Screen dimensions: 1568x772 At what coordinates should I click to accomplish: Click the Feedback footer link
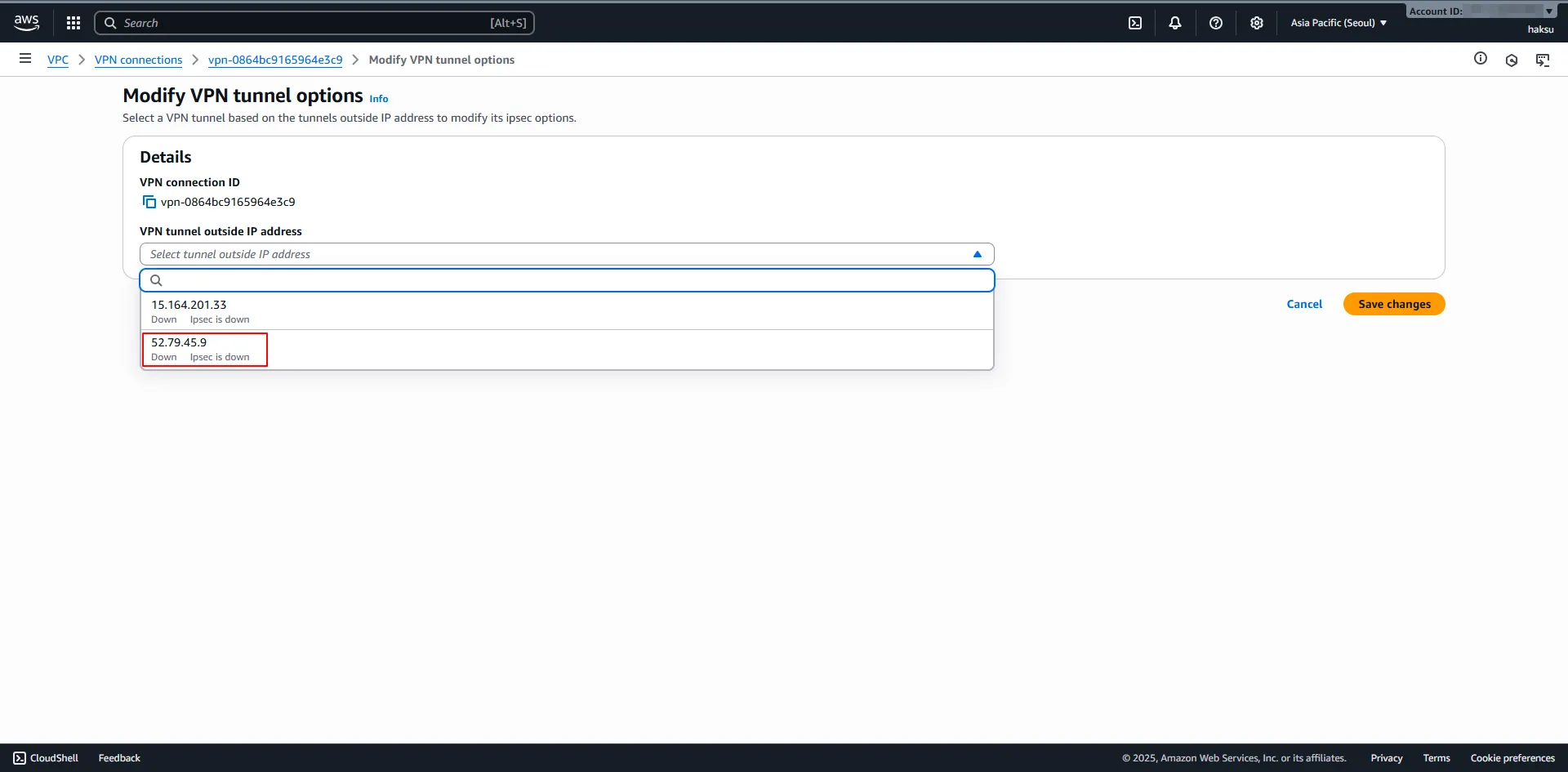(x=119, y=758)
